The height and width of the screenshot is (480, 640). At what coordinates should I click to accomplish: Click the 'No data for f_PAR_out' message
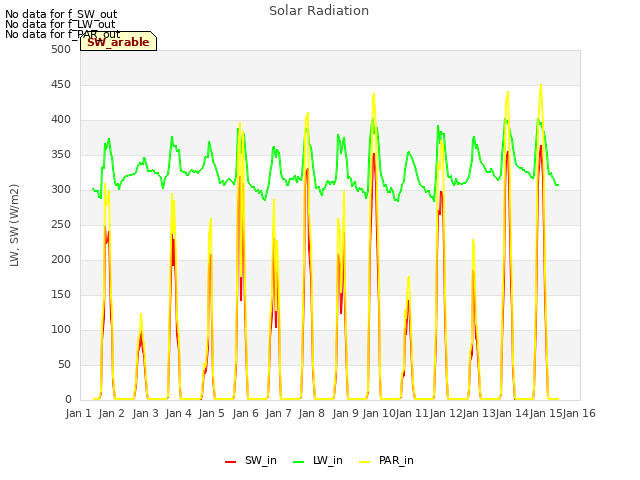click(62, 34)
